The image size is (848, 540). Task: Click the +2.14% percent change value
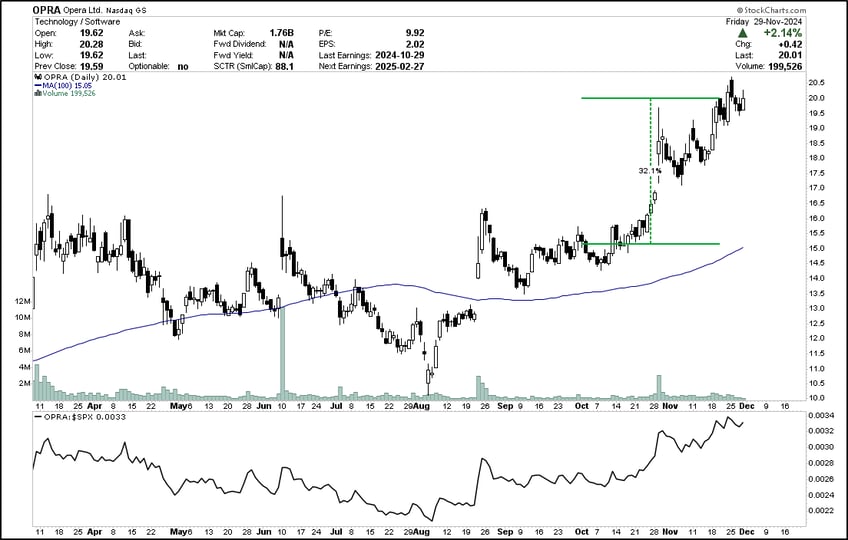[x=783, y=33]
